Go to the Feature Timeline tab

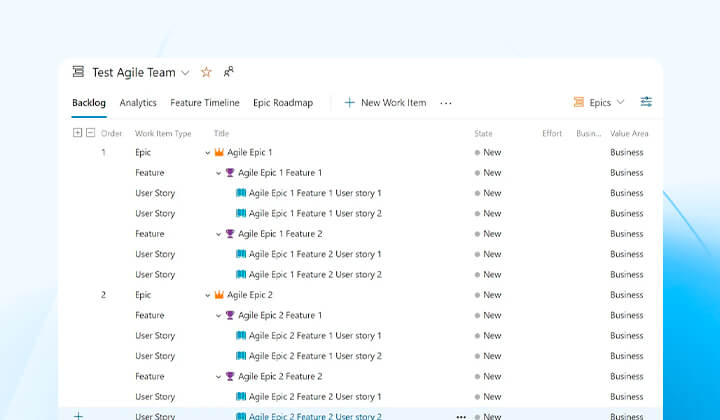205,103
